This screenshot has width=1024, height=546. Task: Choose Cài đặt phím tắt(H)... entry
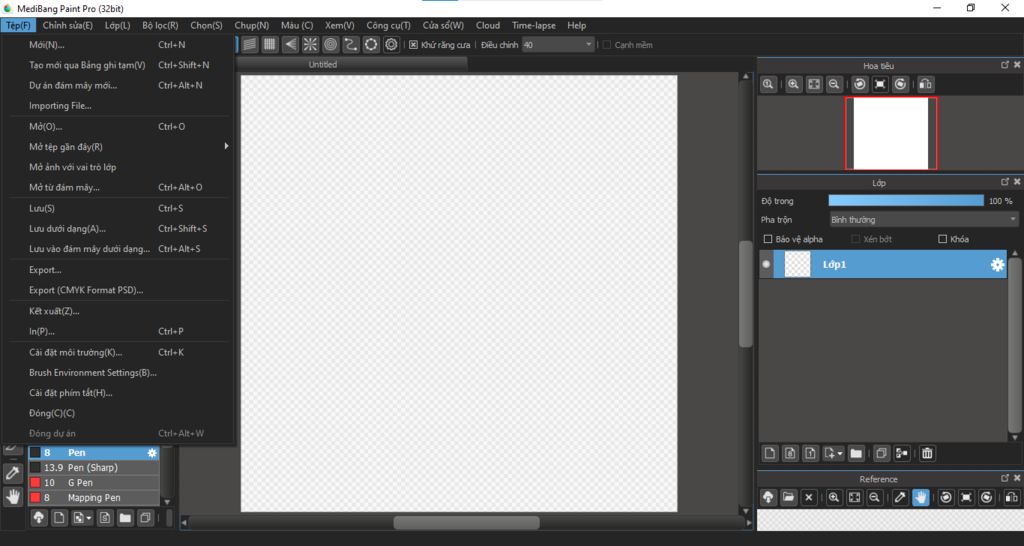click(x=120, y=393)
